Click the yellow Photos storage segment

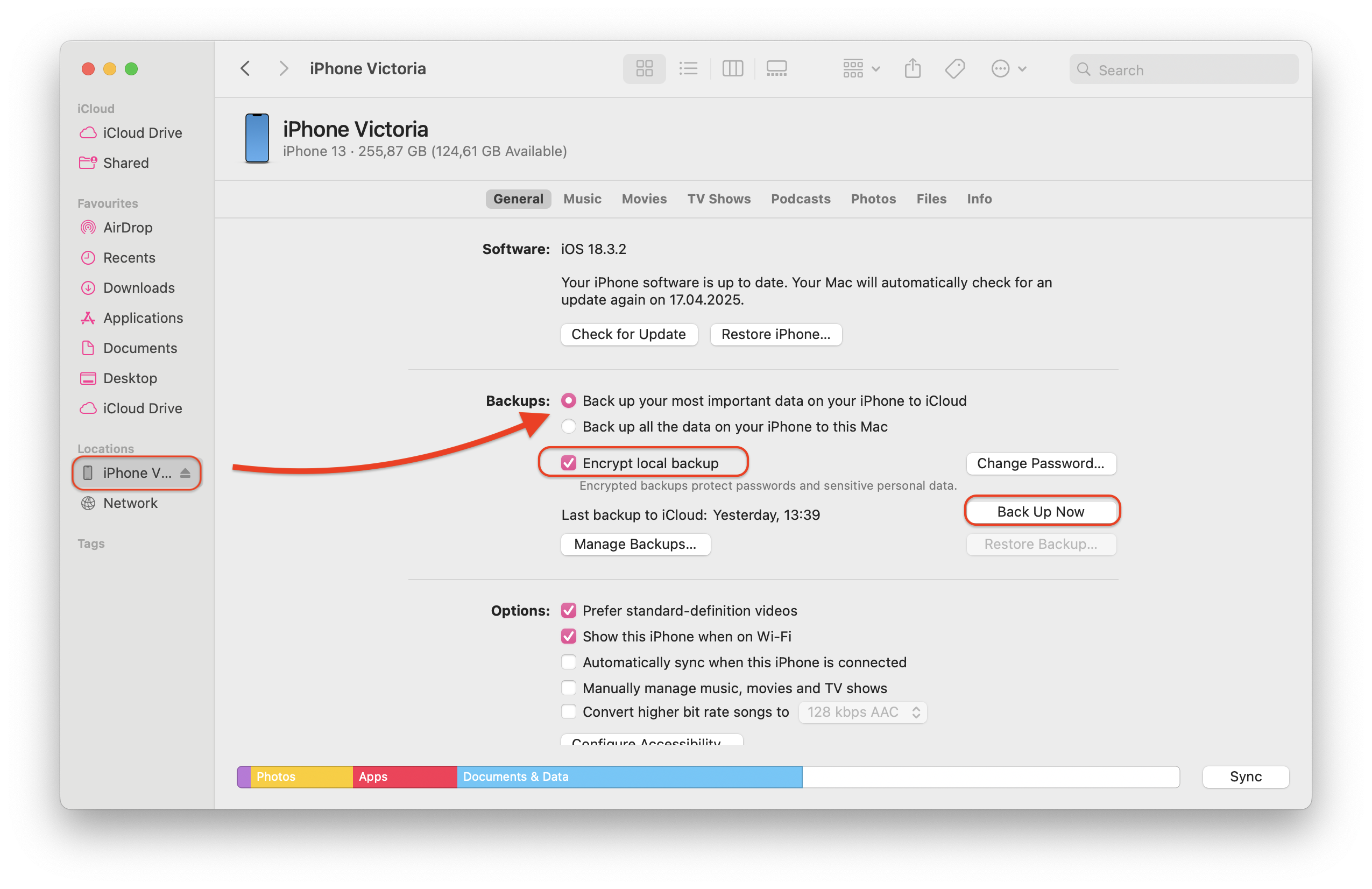pos(301,777)
